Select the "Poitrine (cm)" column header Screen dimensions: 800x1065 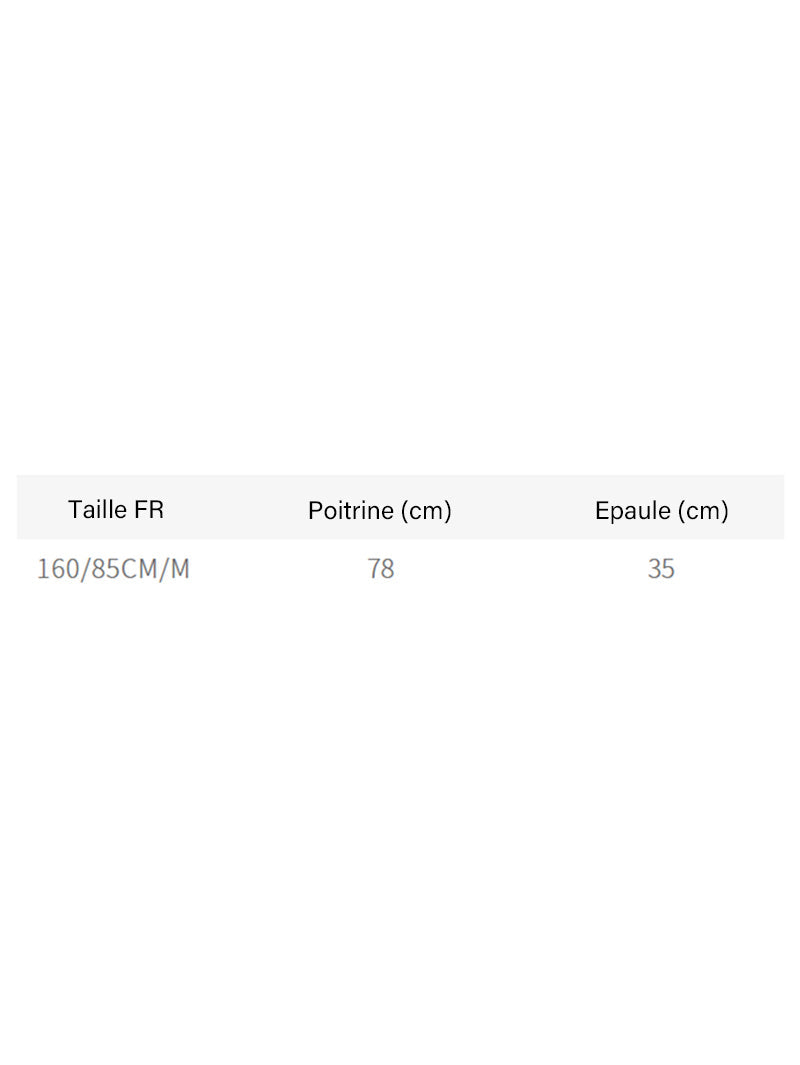(380, 511)
